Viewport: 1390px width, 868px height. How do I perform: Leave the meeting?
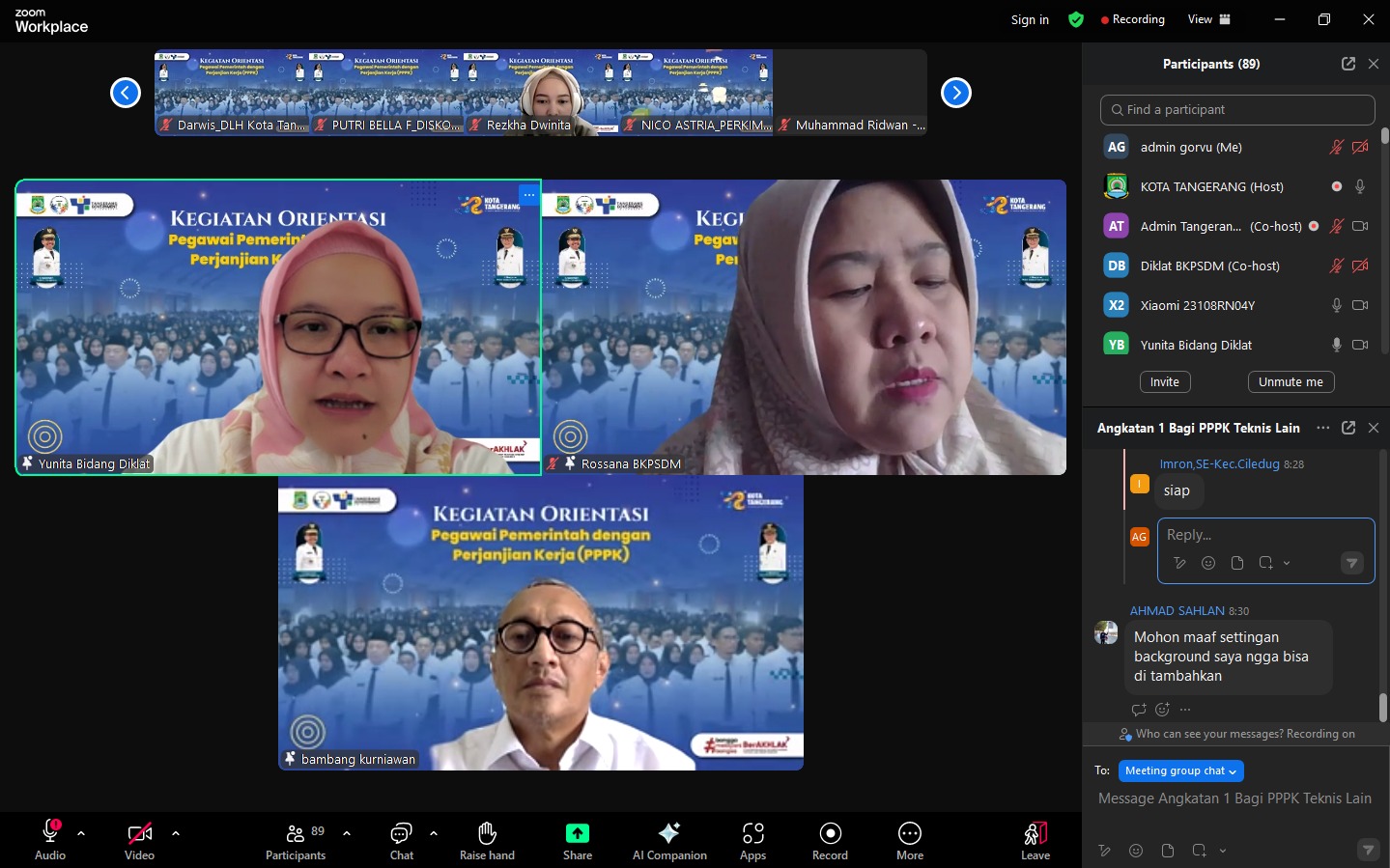point(1035,840)
